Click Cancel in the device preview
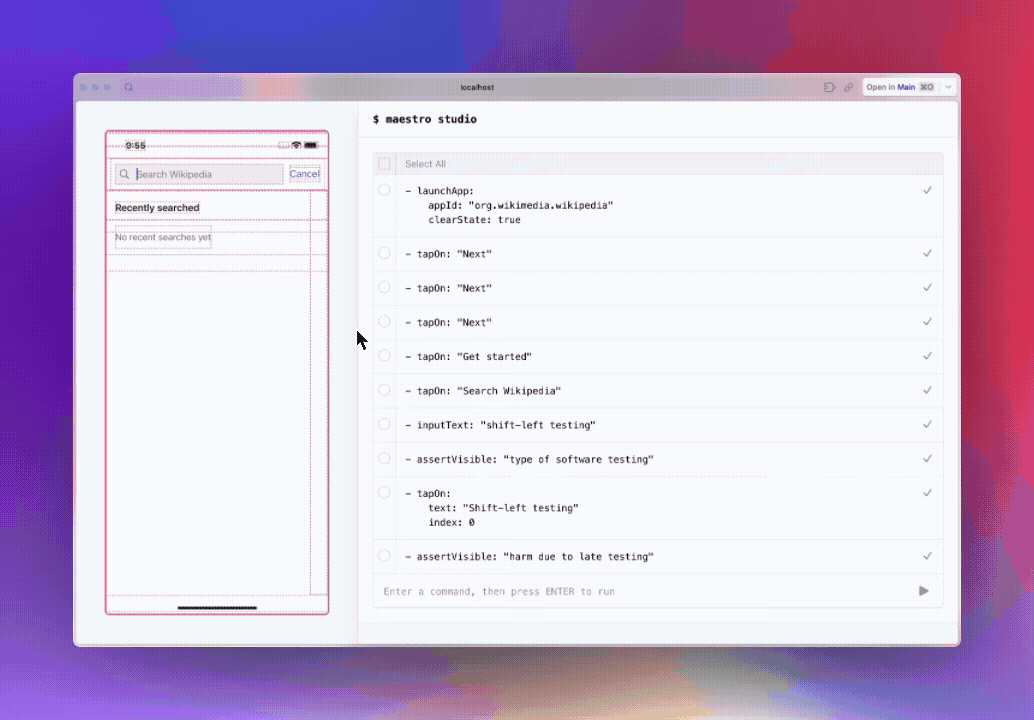The height and width of the screenshot is (720, 1034). pyautogui.click(x=304, y=174)
